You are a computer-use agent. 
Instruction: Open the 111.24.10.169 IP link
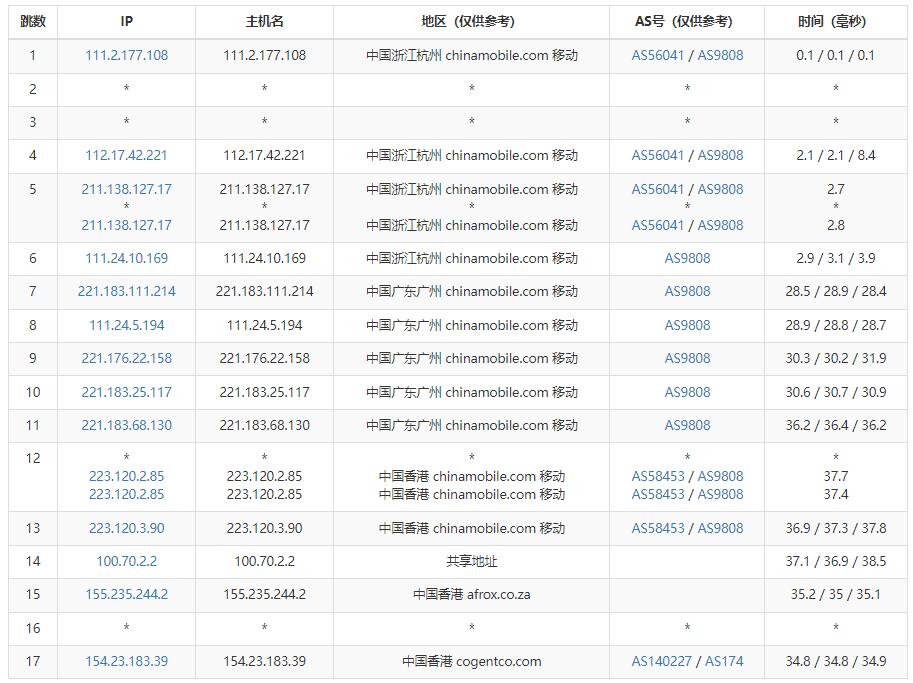tap(126, 258)
